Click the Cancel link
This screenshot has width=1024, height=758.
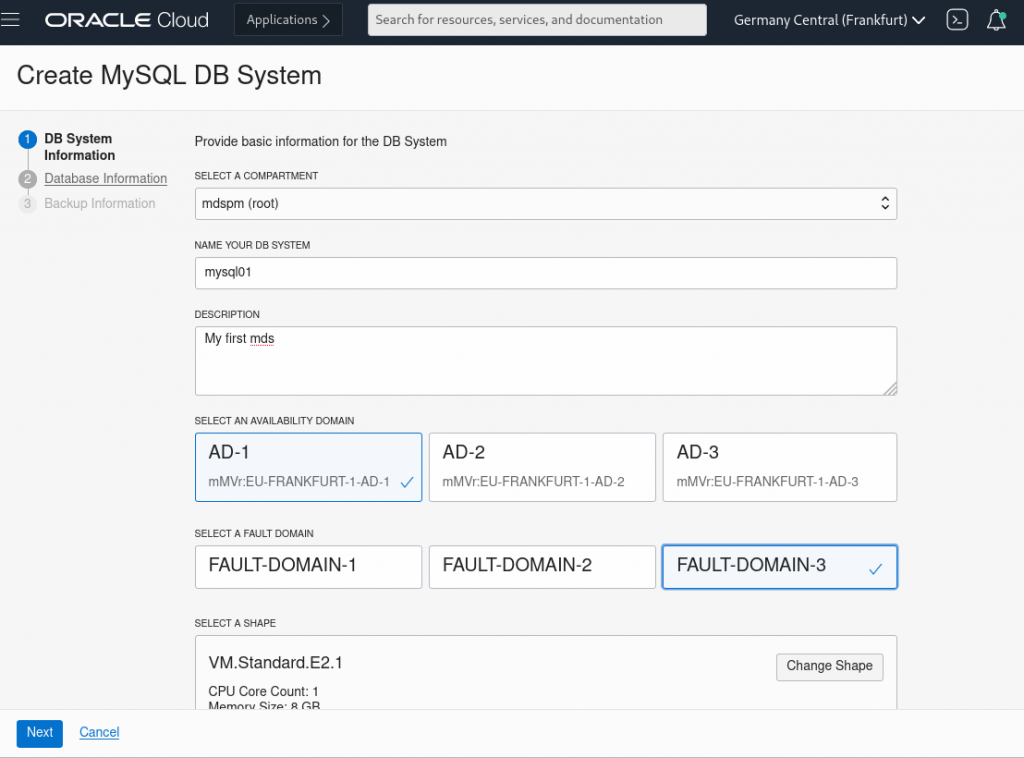click(99, 733)
